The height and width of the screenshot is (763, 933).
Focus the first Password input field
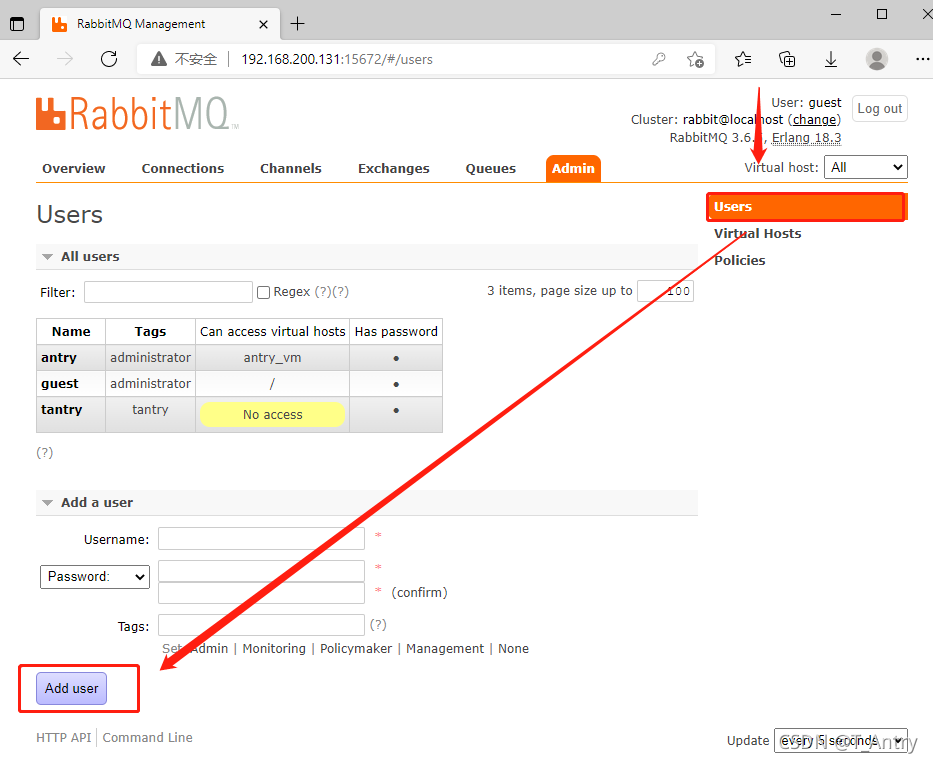[x=261, y=571]
